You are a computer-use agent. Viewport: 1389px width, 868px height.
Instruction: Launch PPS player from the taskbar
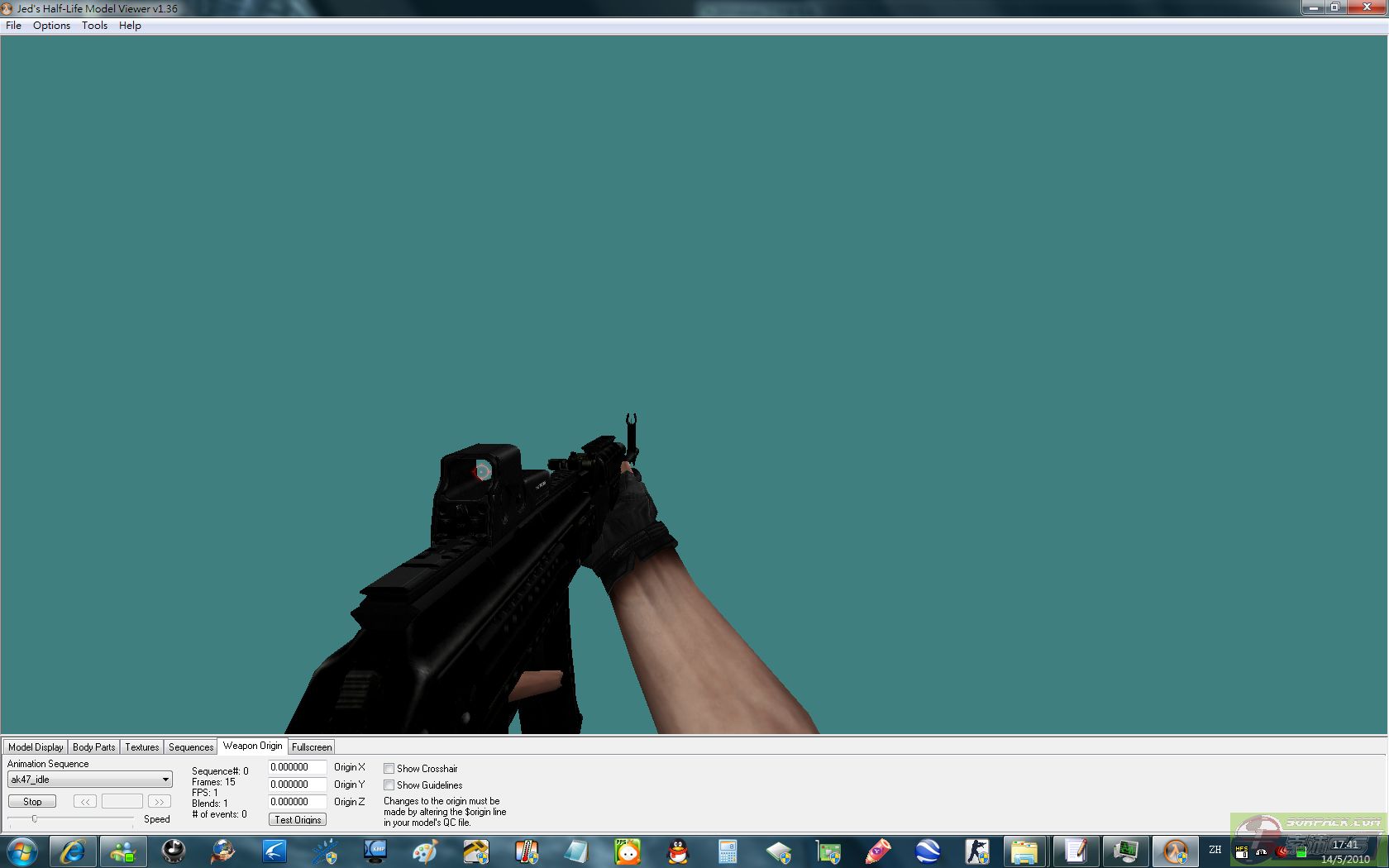(628, 851)
